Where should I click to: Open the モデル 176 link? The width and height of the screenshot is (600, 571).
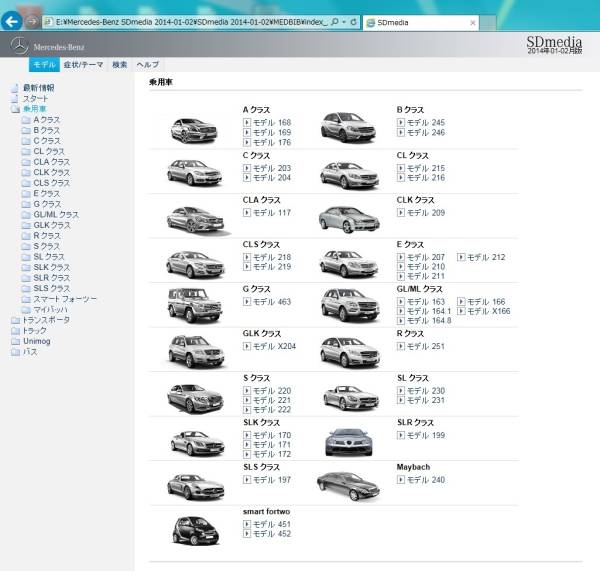coord(272,142)
